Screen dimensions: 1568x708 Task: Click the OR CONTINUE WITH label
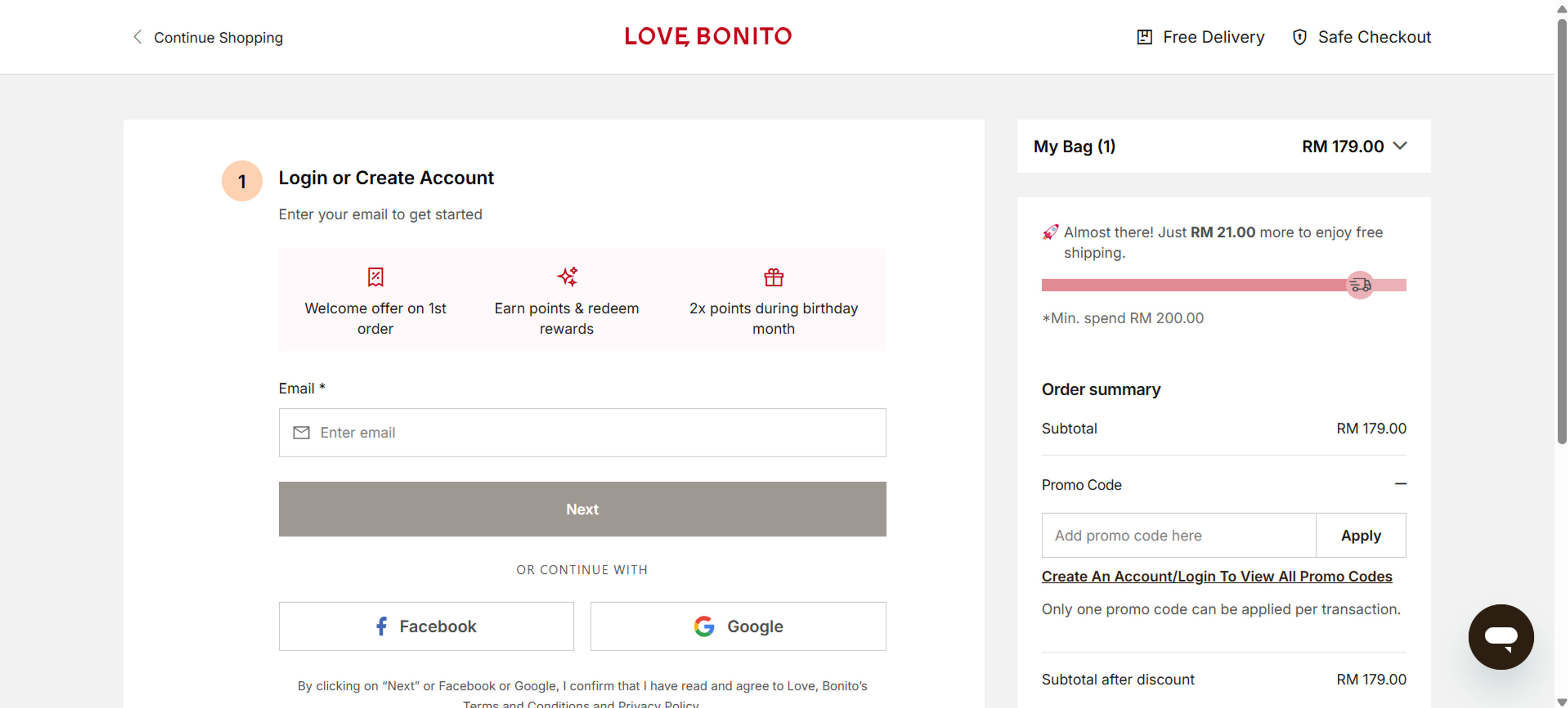(582, 570)
